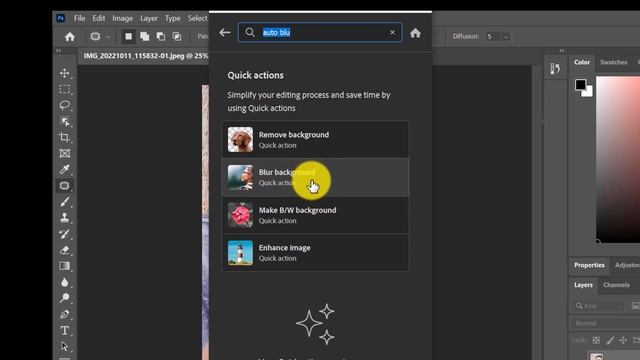Screen dimensions: 640x360
Task: Collapse the right panels double arrows
Action: pyautogui.click(x=562, y=51)
